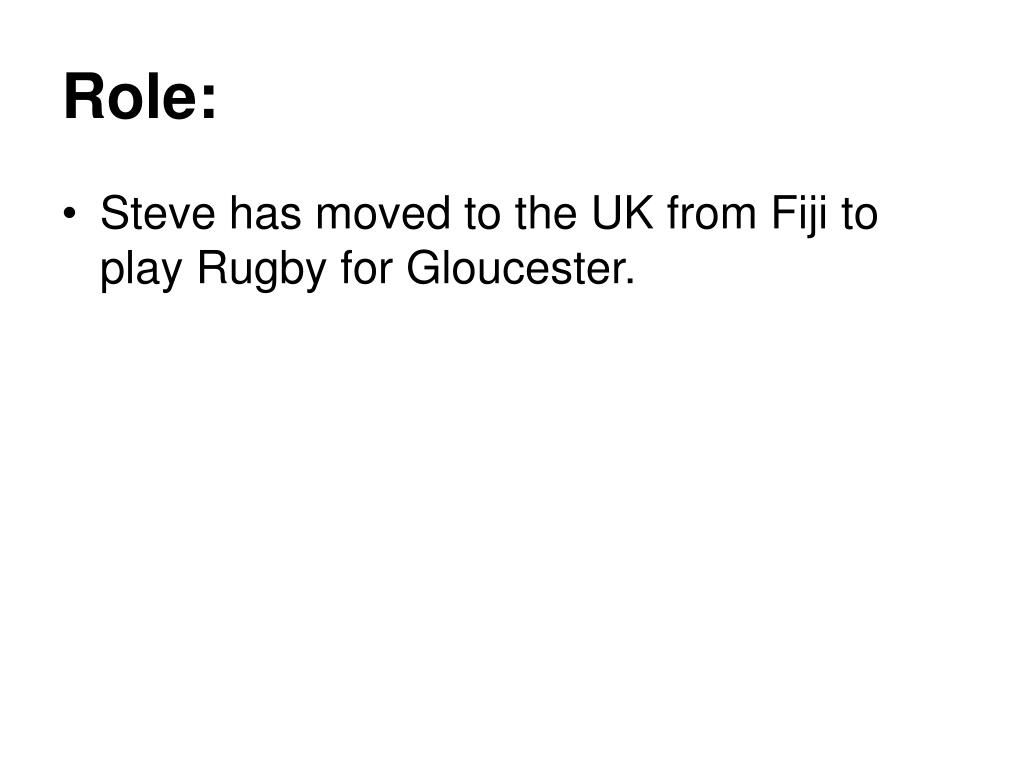This screenshot has width=1024, height=768.
Task: Click the word "from"
Action: (712, 213)
